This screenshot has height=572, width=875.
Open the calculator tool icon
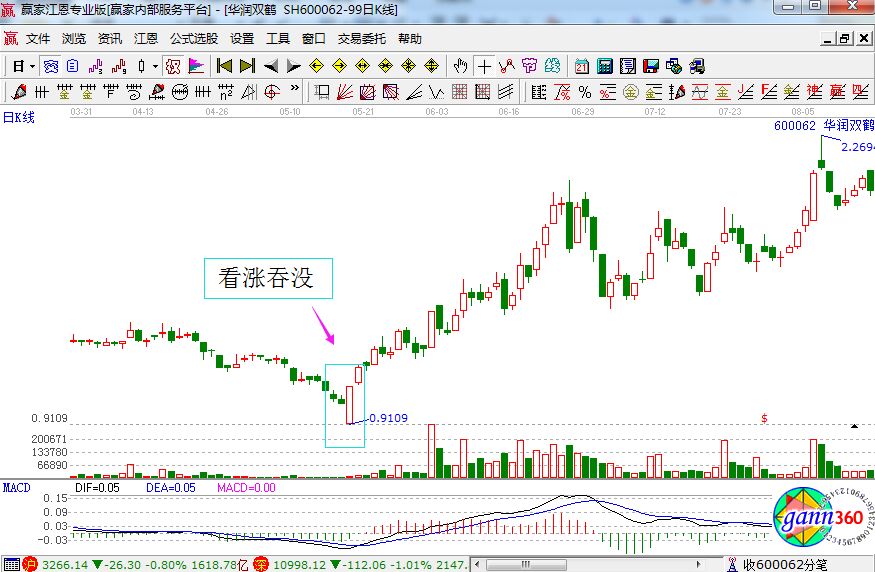[x=605, y=66]
